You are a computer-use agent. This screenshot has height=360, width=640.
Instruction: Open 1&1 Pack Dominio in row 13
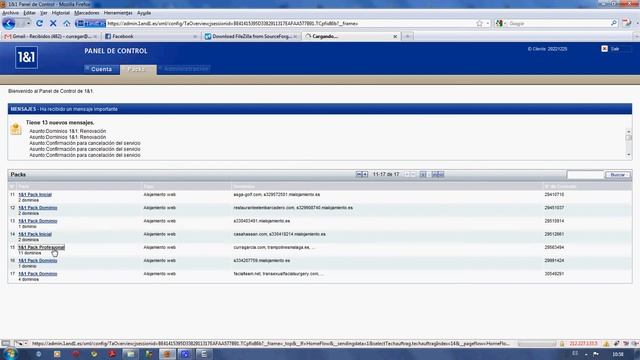[38, 221]
